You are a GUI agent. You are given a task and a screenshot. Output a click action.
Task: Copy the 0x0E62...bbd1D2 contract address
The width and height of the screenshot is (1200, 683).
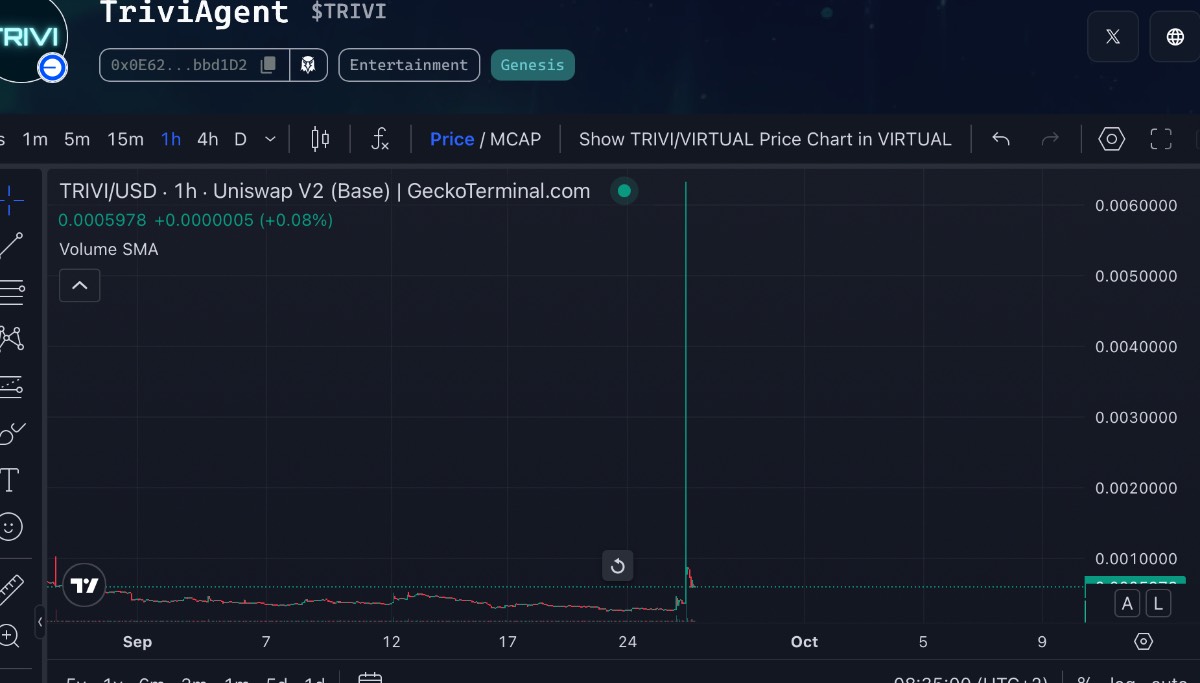268,65
